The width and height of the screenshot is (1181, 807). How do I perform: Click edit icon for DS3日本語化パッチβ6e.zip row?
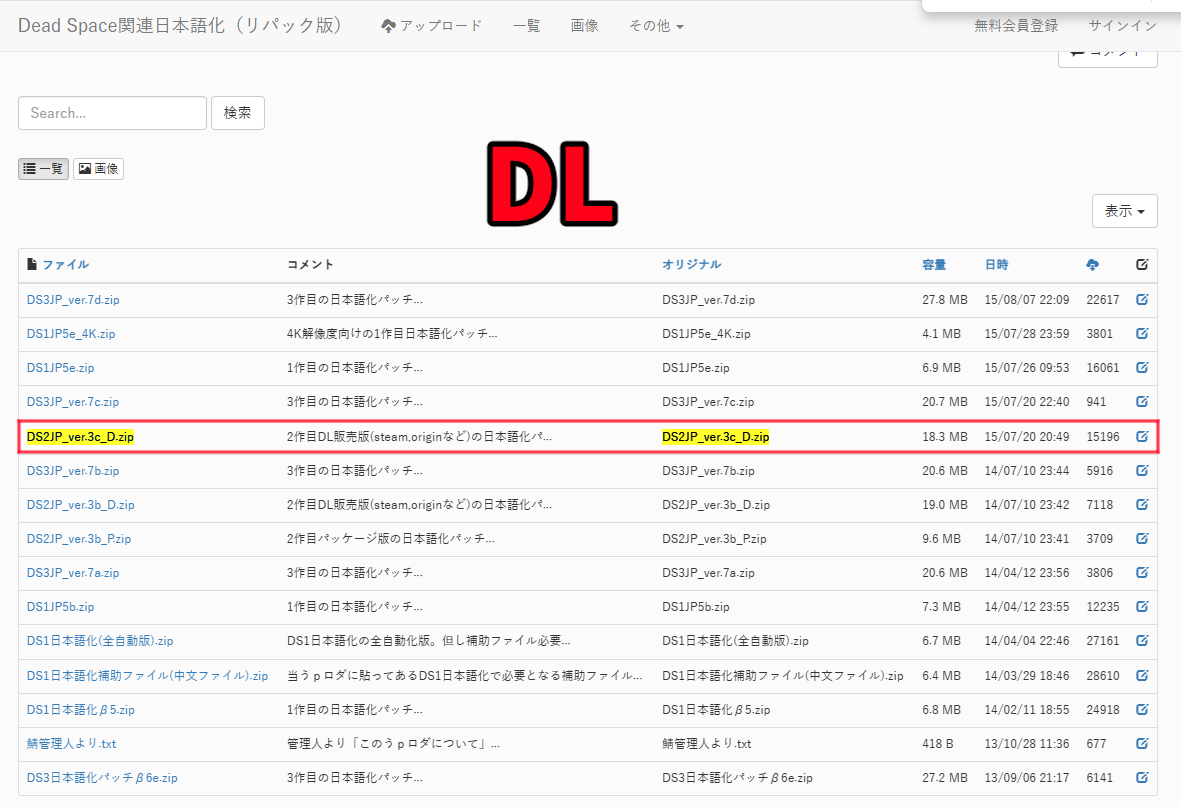[1142, 778]
